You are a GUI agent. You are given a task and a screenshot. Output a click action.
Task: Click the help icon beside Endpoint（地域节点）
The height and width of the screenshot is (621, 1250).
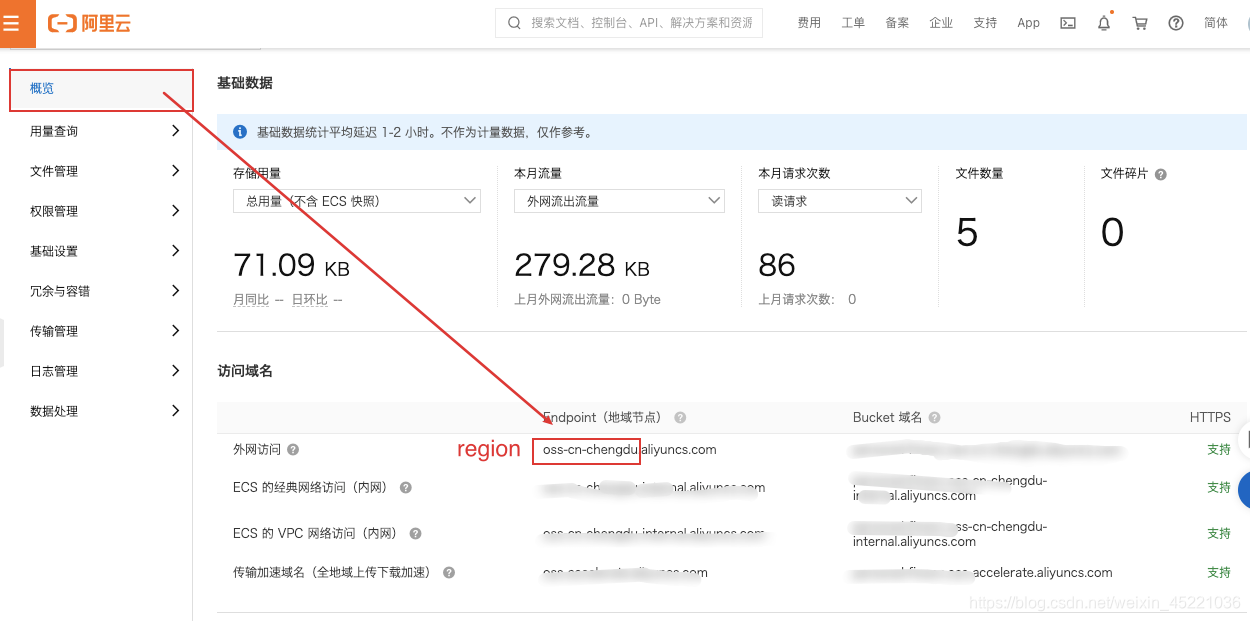point(680,418)
